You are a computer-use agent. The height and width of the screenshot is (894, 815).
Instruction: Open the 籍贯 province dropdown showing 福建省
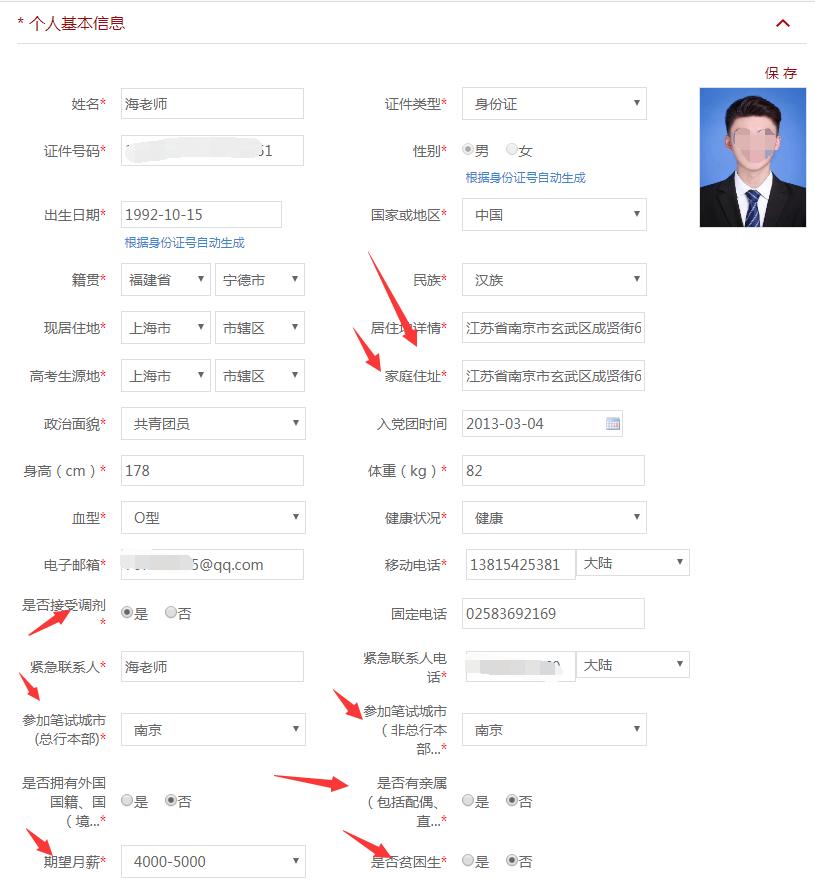pyautogui.click(x=166, y=280)
